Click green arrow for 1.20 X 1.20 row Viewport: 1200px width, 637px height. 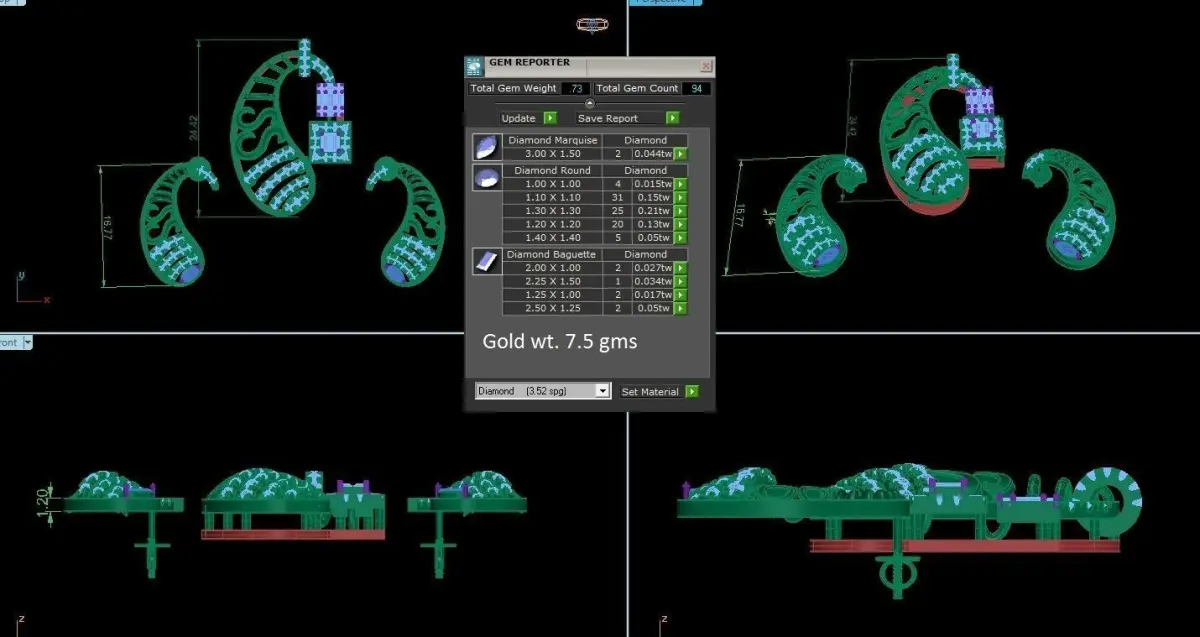click(x=681, y=225)
